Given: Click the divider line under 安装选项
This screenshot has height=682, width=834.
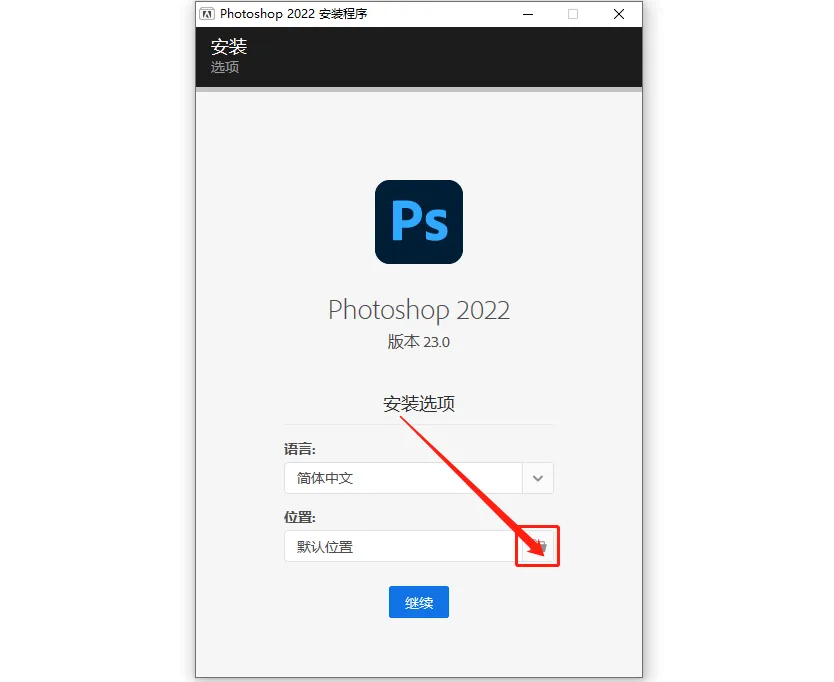Looking at the screenshot, I should [x=419, y=425].
